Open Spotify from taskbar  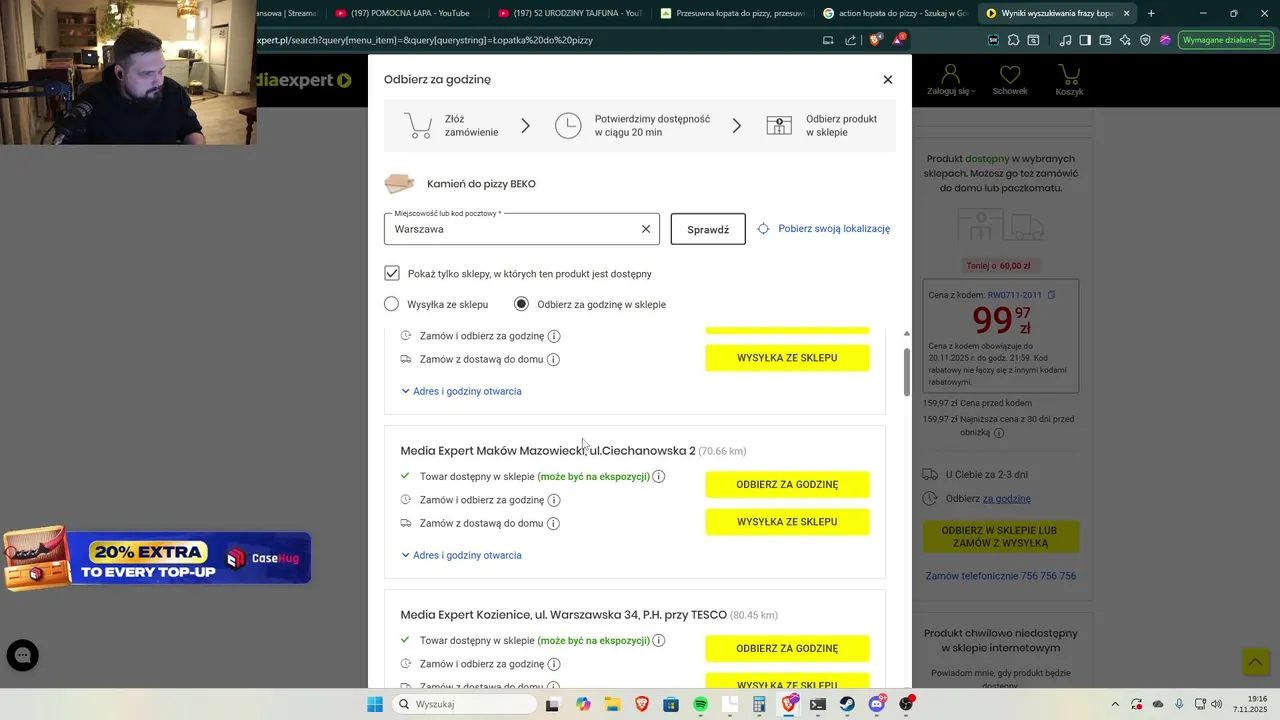click(x=700, y=704)
